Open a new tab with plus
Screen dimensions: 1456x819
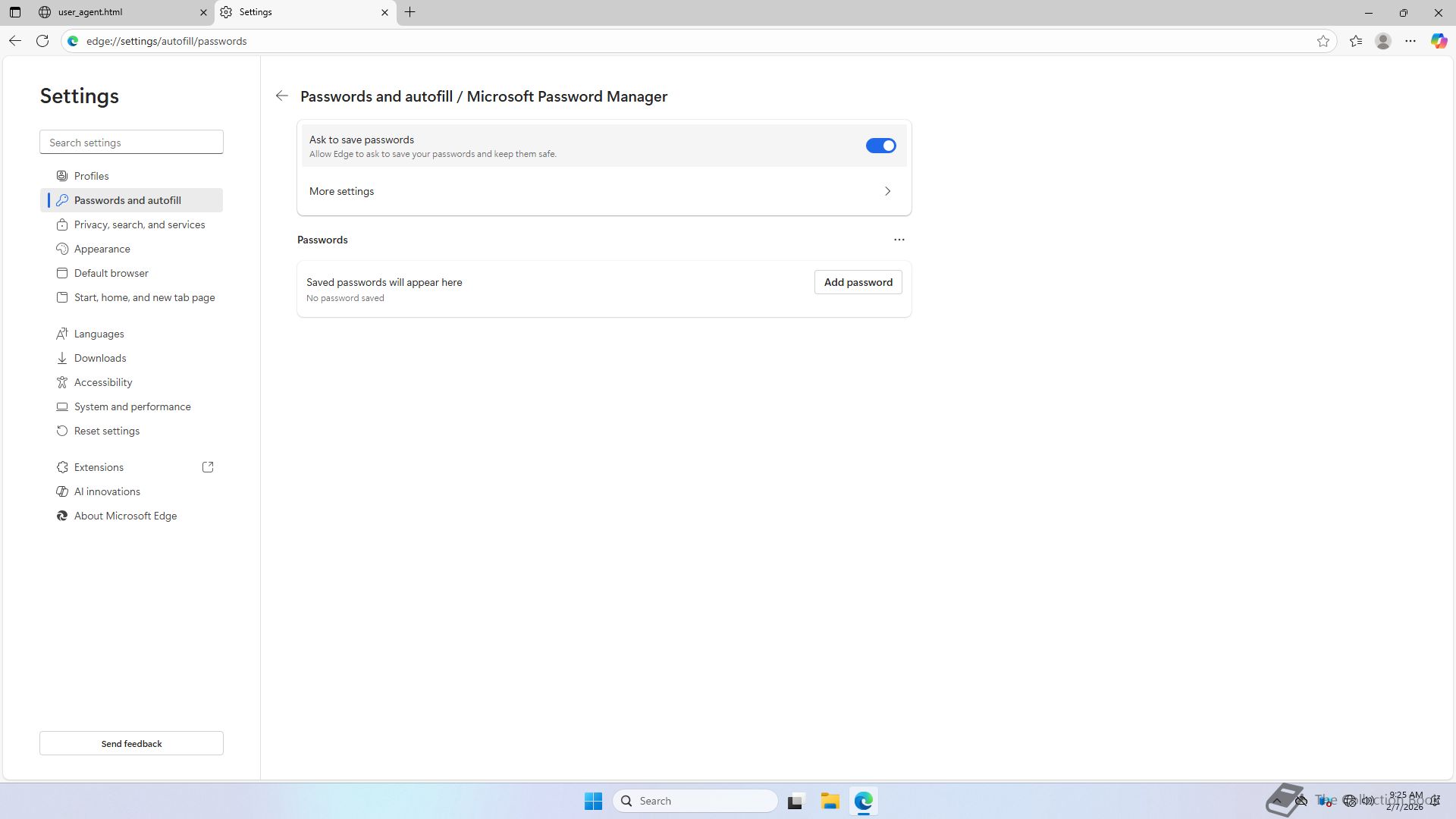(410, 12)
